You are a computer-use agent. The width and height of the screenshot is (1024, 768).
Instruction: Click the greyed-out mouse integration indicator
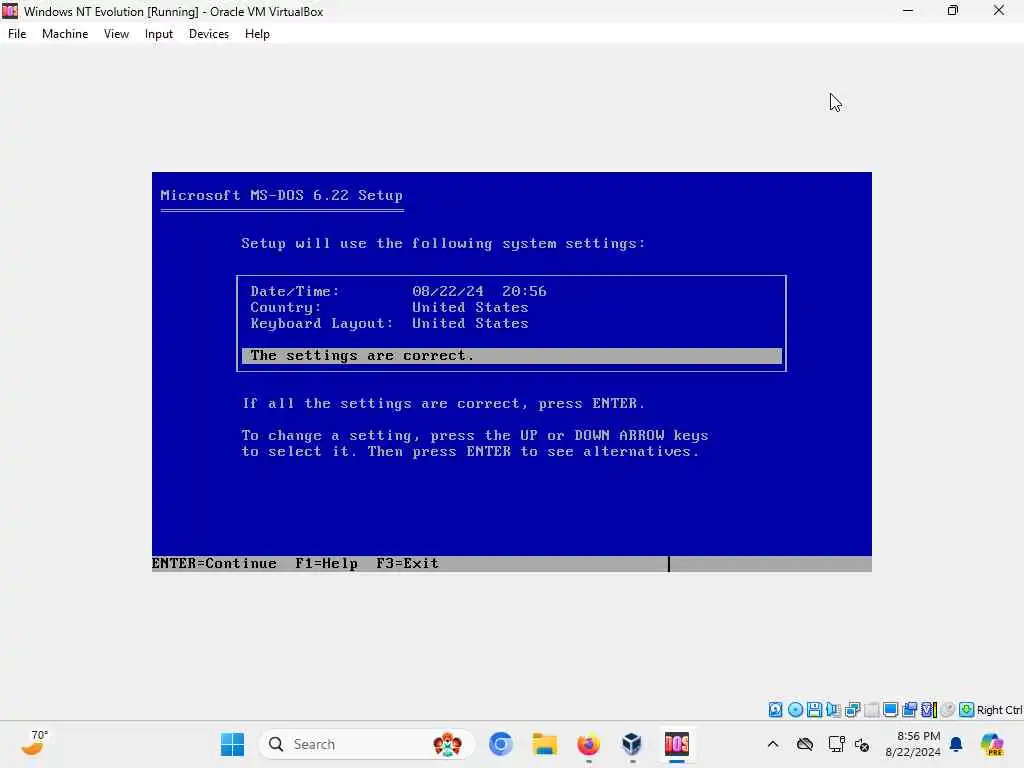click(948, 710)
